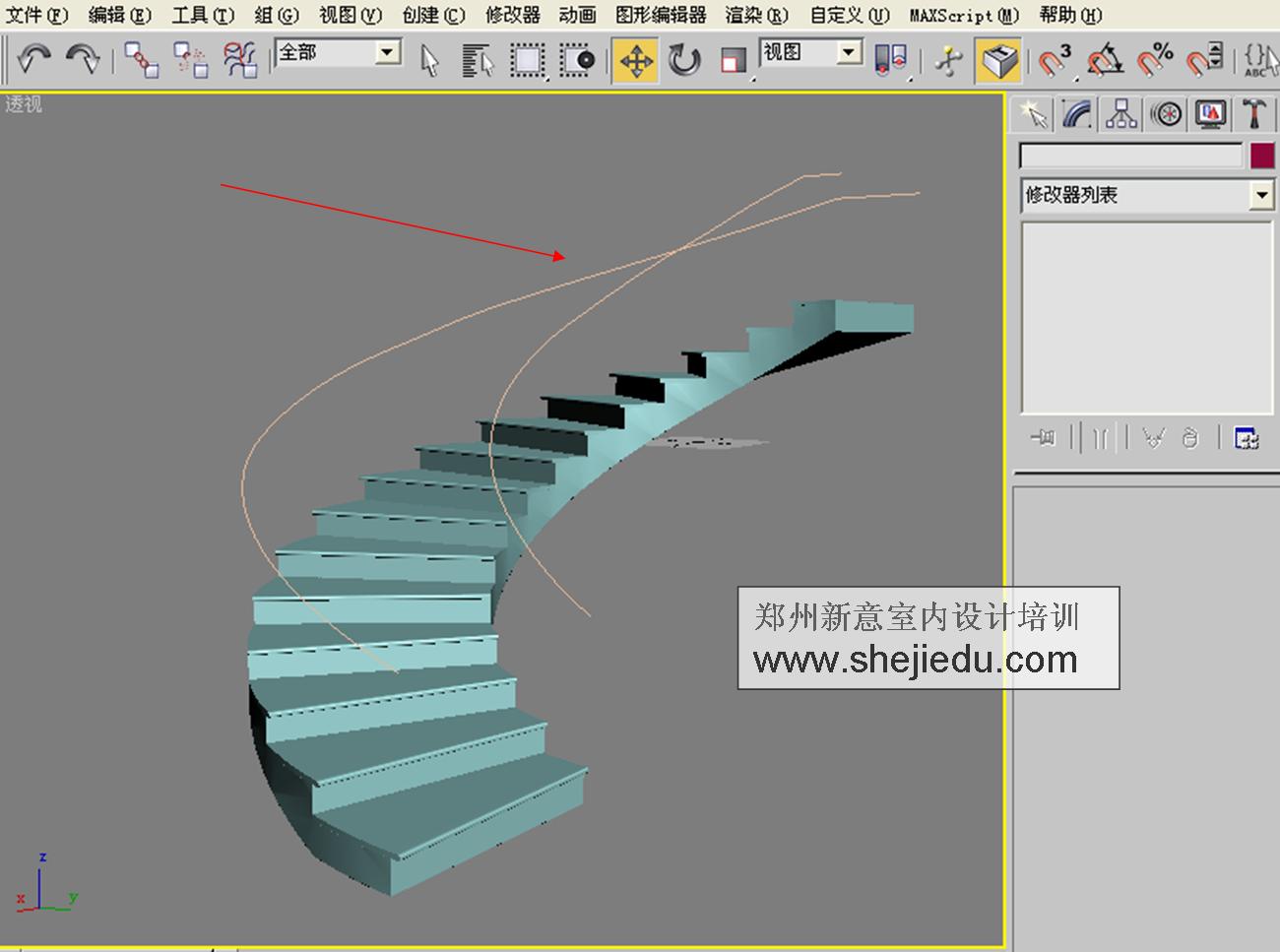Switch to the Utilities hammer panel
Screen dimensions: 1280x952
click(1254, 113)
